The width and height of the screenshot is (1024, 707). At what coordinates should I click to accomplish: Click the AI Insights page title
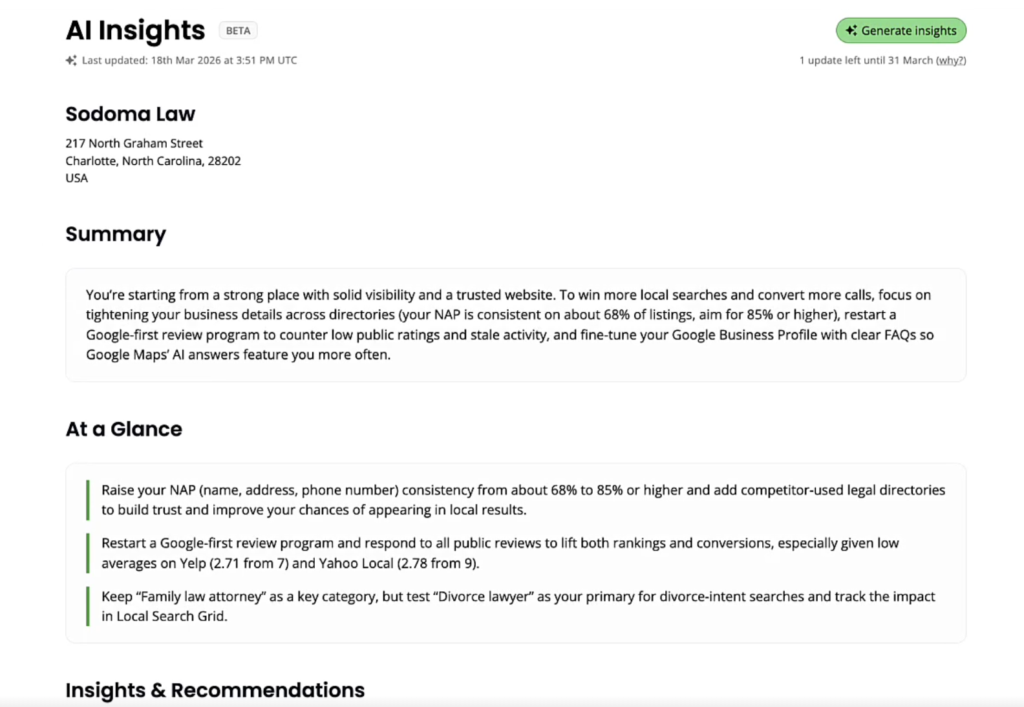[x=135, y=30]
